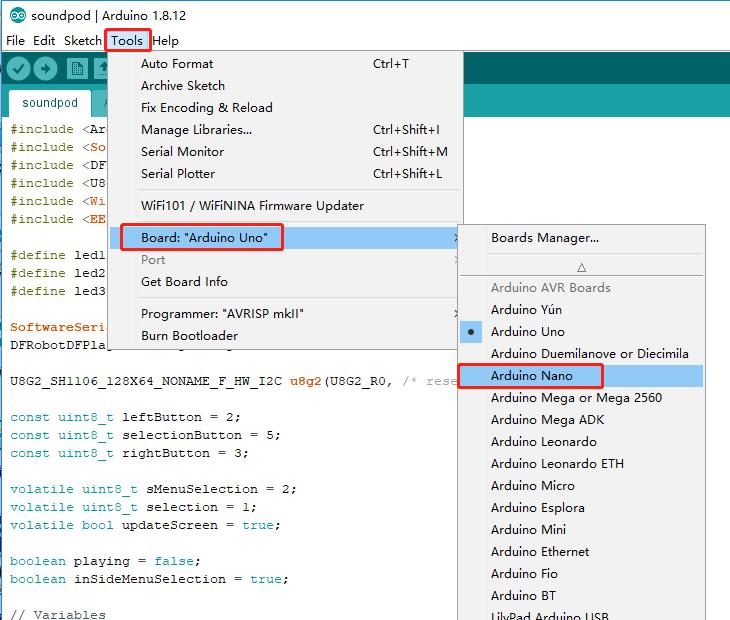Click Get Board Info
The width and height of the screenshot is (730, 620).
point(184,282)
